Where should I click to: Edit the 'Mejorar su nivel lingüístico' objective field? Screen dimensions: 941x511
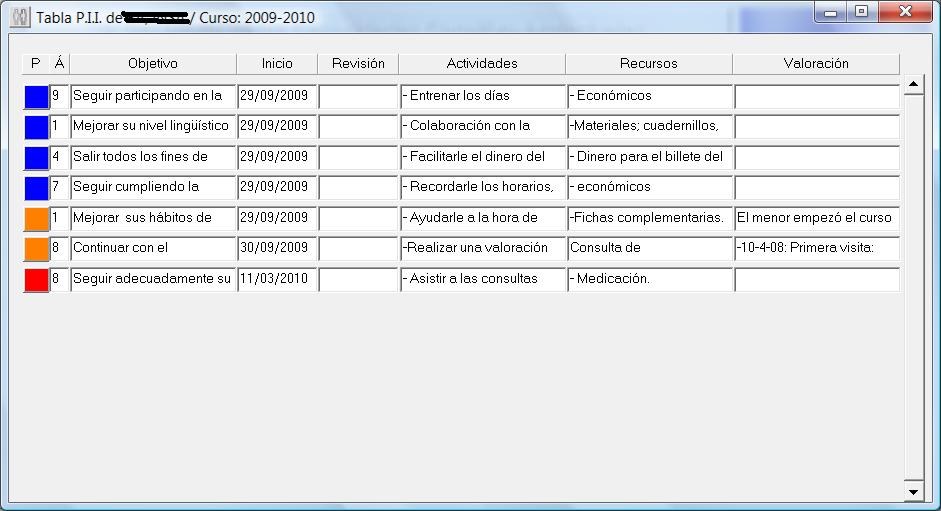tap(153, 127)
